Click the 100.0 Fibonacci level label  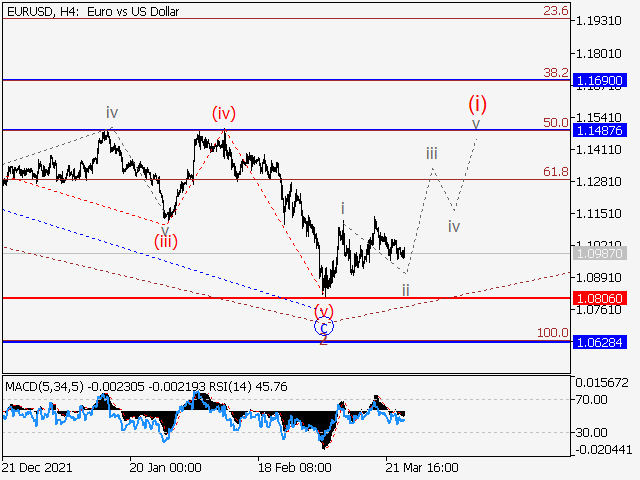click(552, 333)
